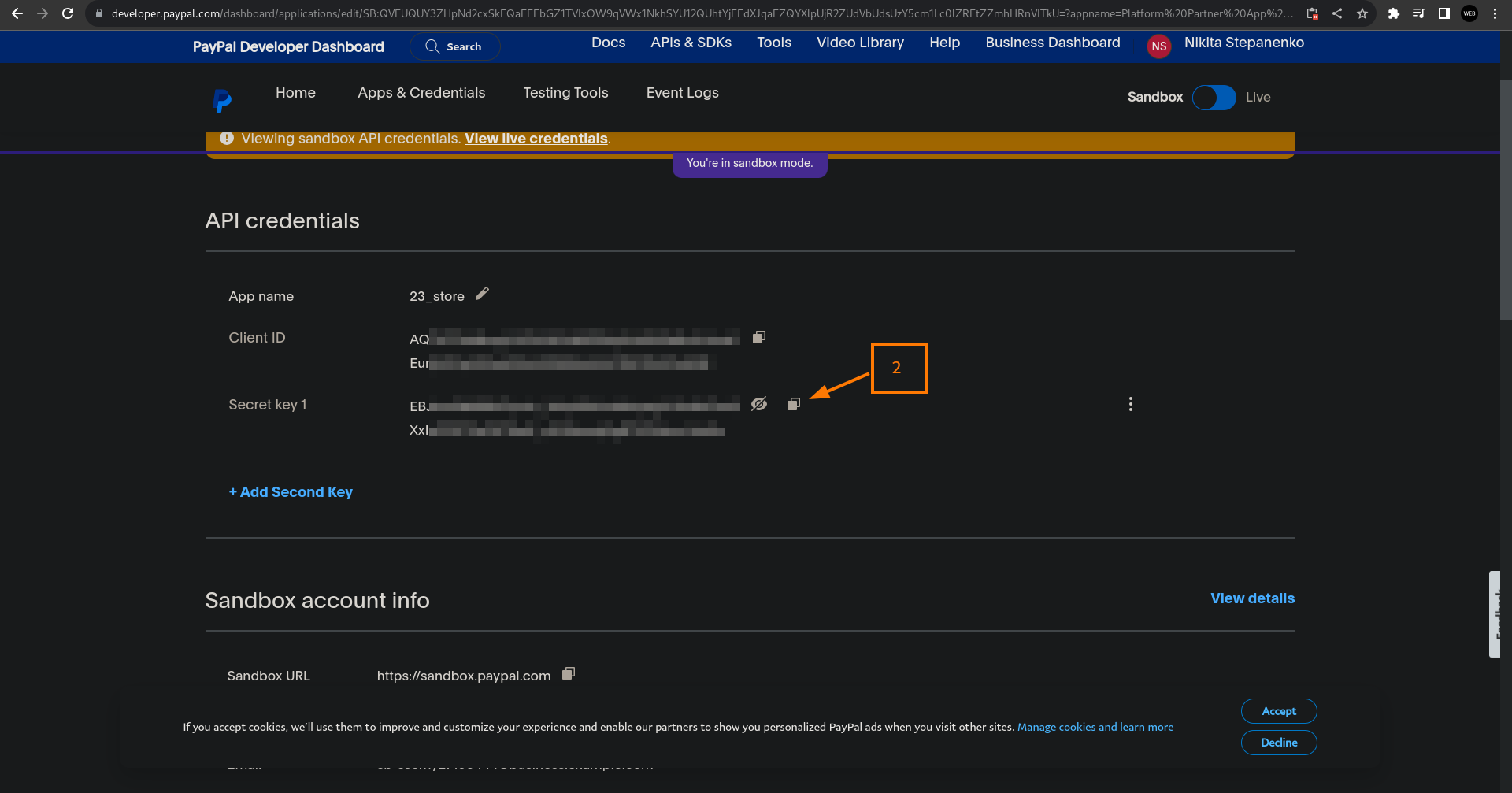1512x793 pixels.
Task: Open the Help menu
Action: [945, 43]
